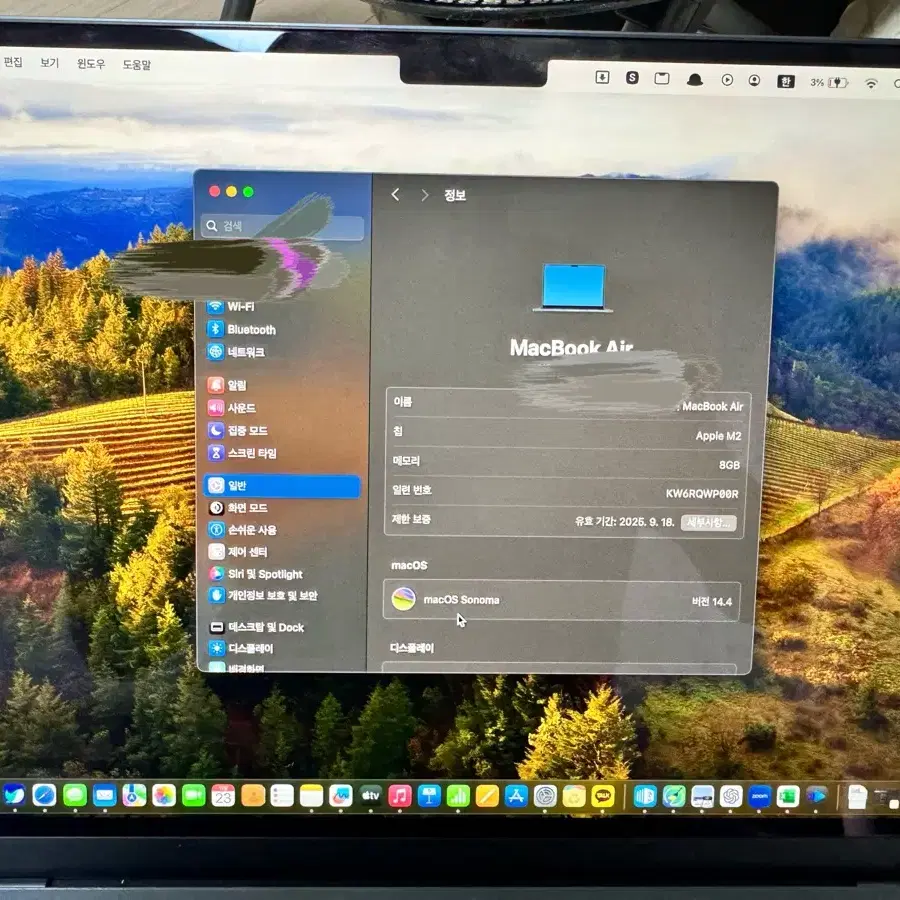Screen dimensions: 900x900
Task: Open Calendar showing 23 in the Dock
Action: point(223,796)
